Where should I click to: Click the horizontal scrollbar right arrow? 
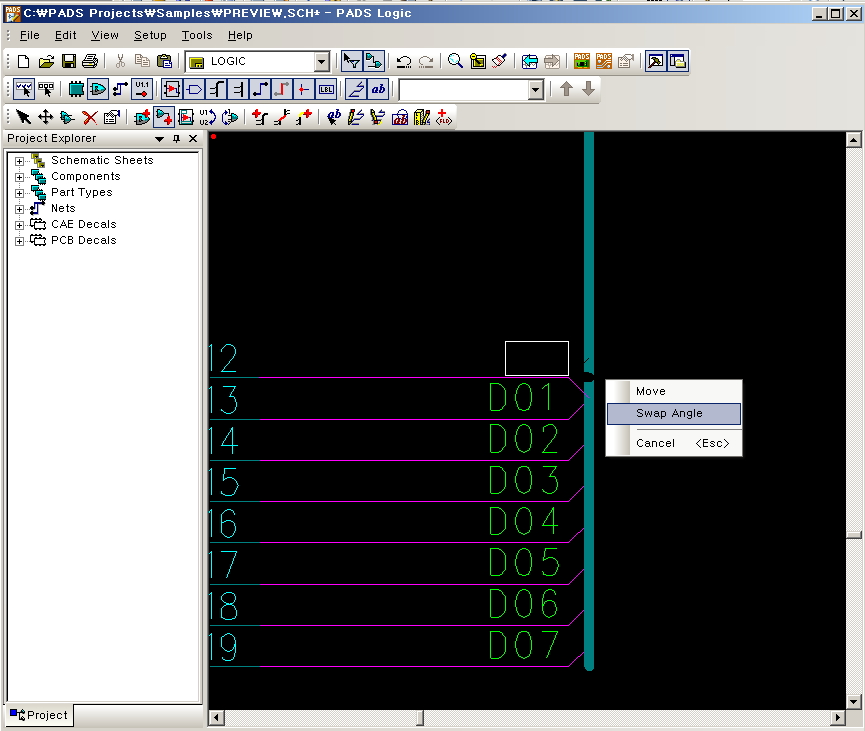click(x=838, y=717)
